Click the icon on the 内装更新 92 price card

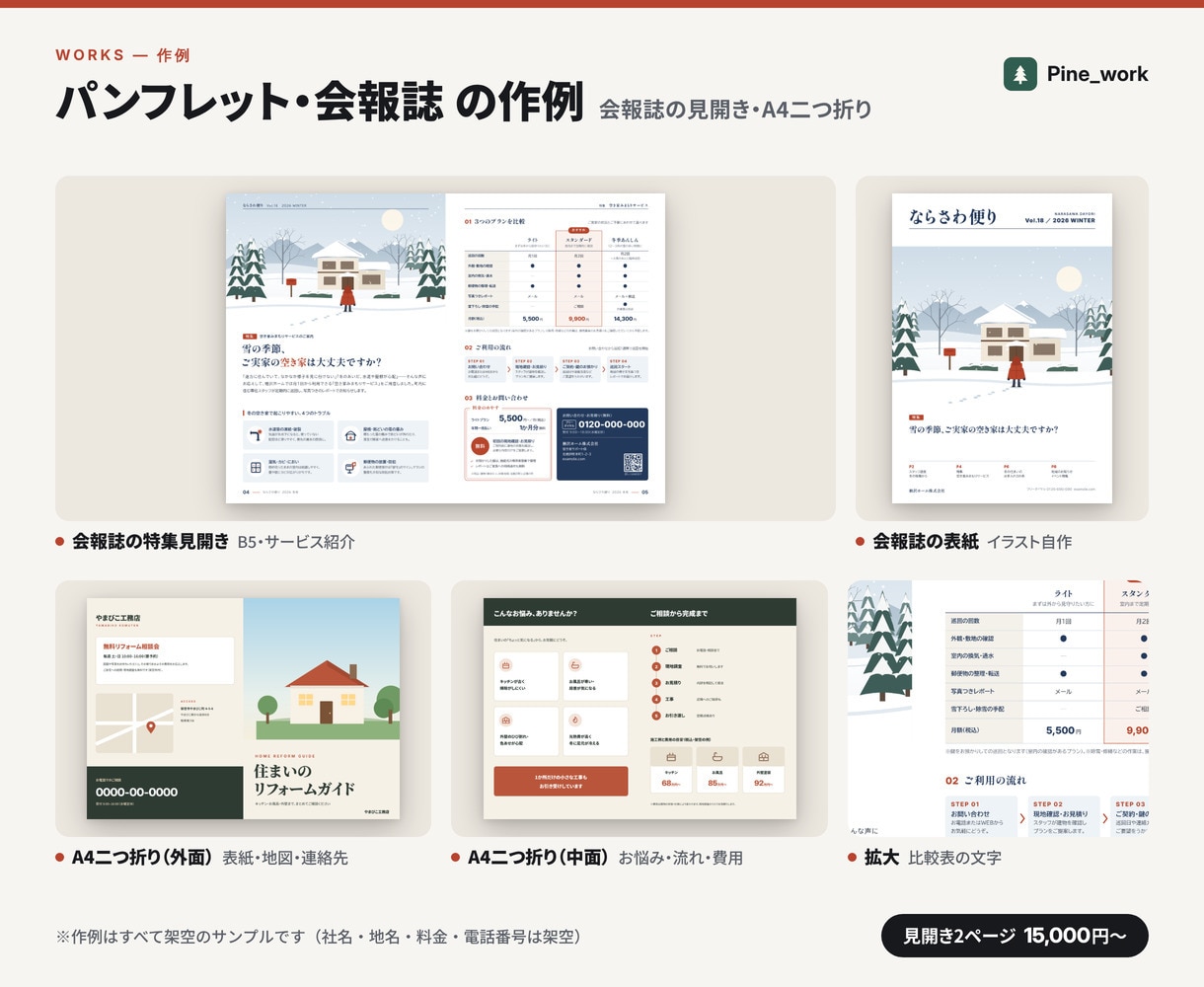tap(763, 757)
